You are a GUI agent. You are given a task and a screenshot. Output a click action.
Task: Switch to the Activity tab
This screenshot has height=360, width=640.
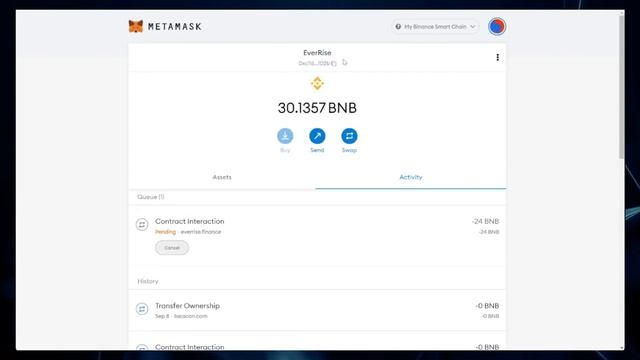coord(411,177)
